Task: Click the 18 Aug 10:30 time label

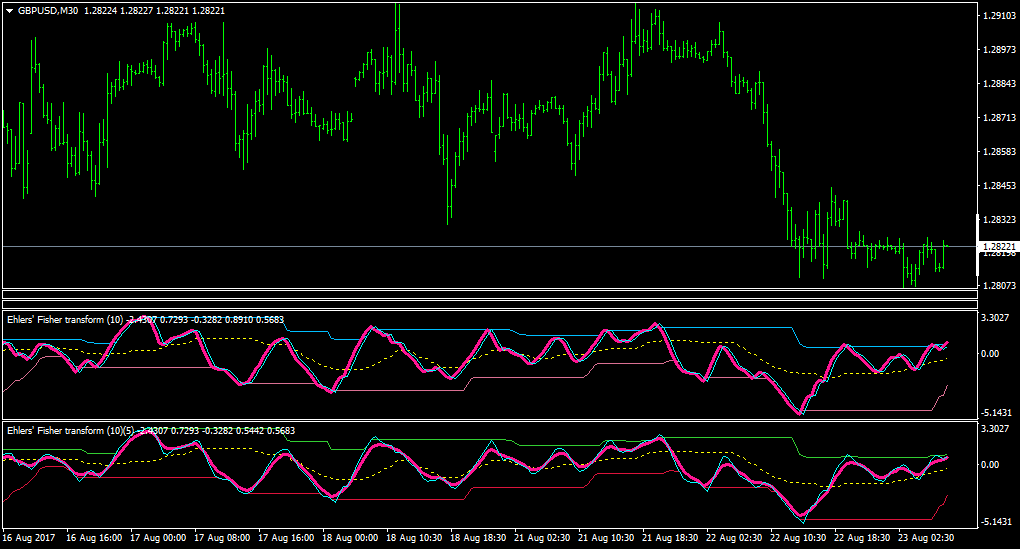Action: coord(414,538)
